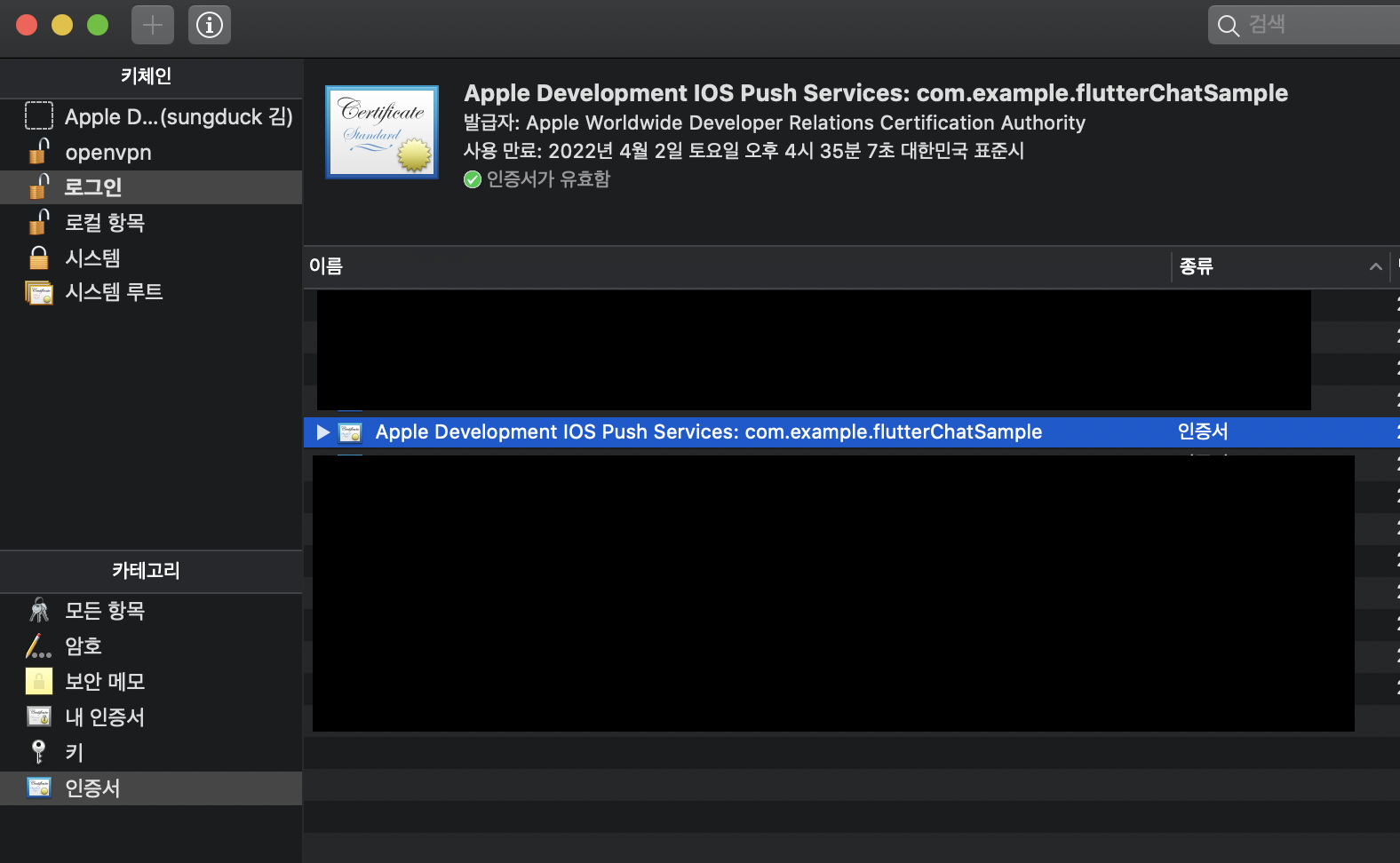1400x863 pixels.
Task: Click the green checkmark validity icon
Action: point(473,180)
